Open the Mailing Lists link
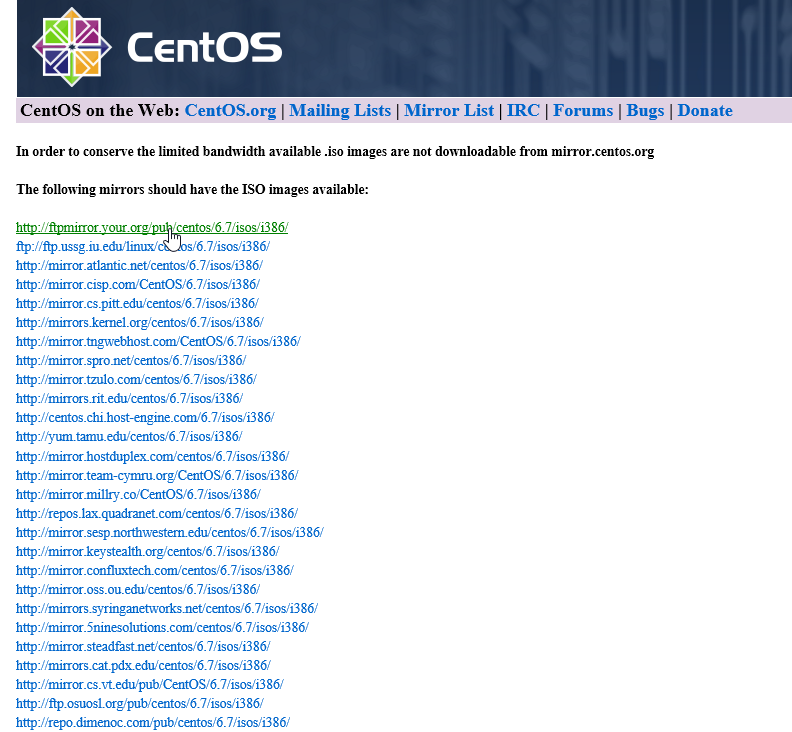 (x=340, y=111)
